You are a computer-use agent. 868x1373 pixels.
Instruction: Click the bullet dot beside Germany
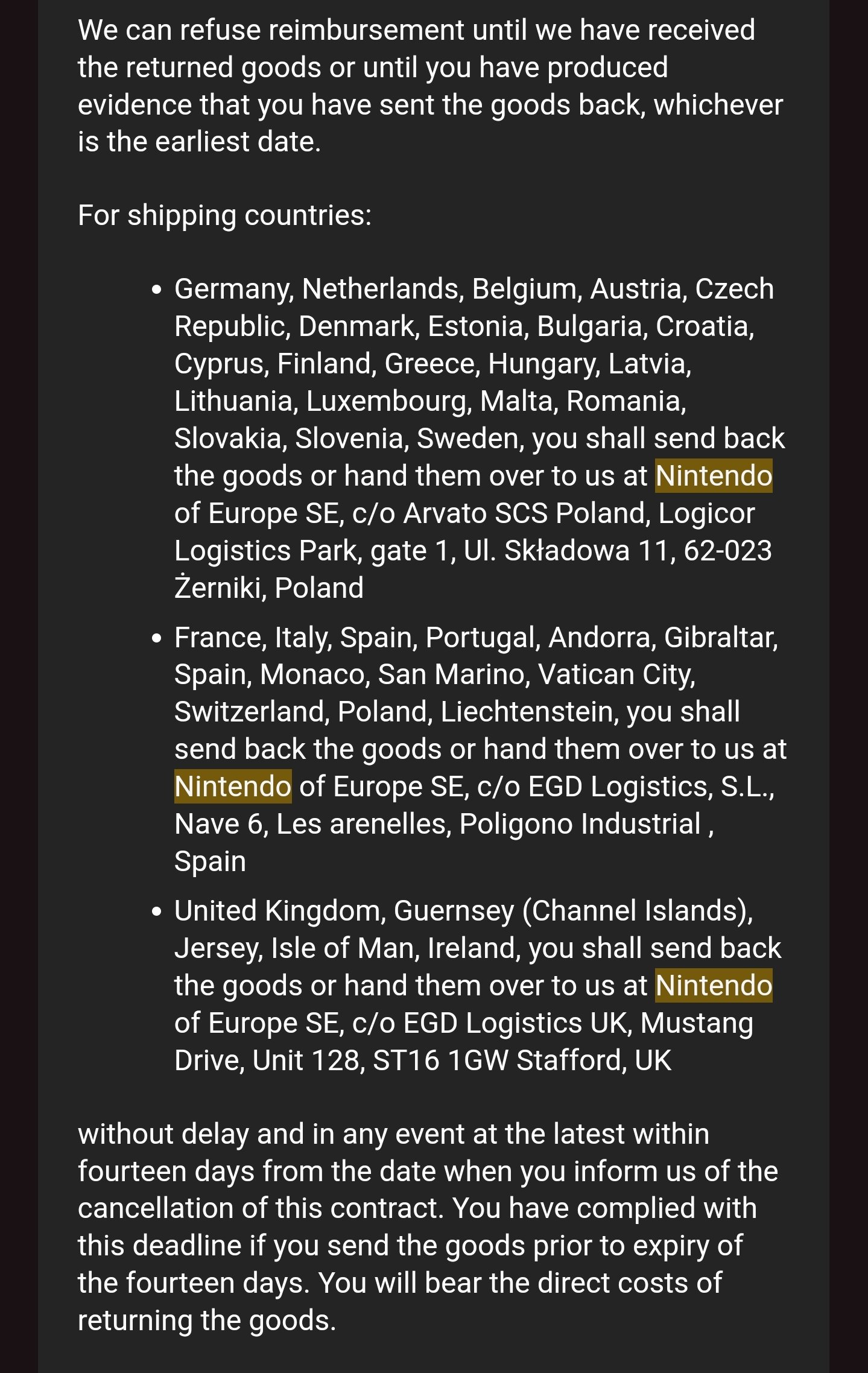[157, 290]
